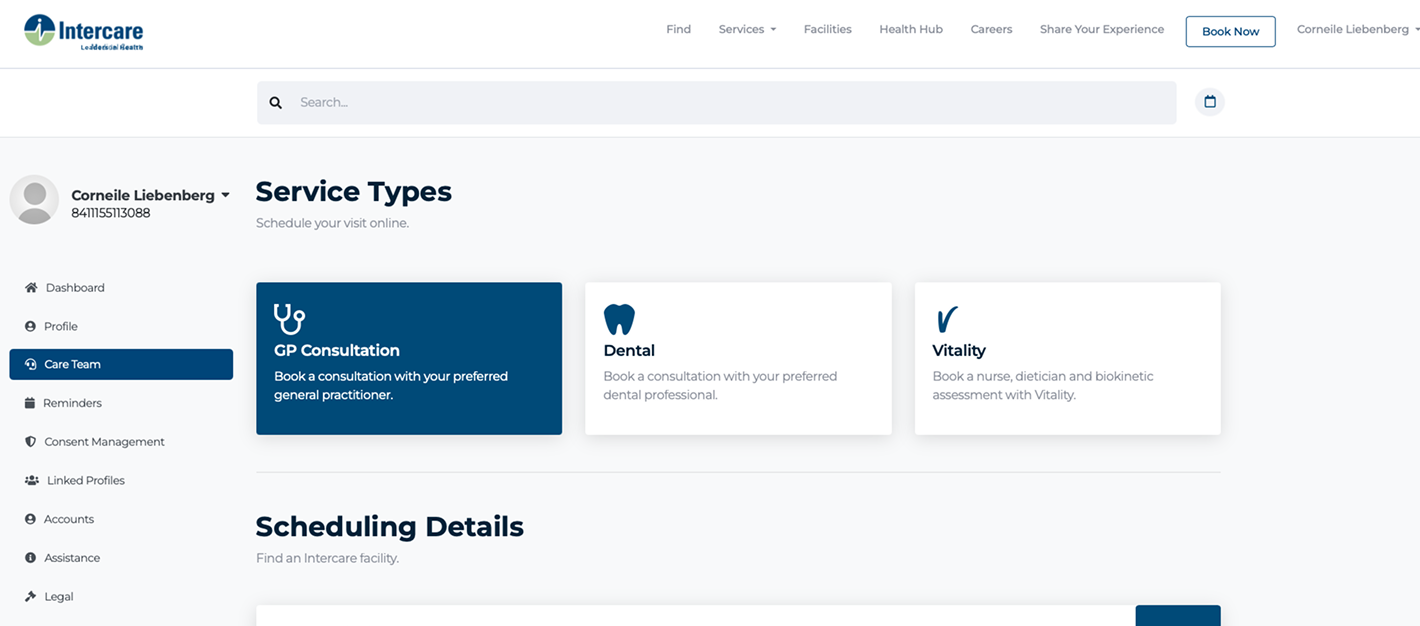
Task: Click the Book Now button
Action: 1231,31
